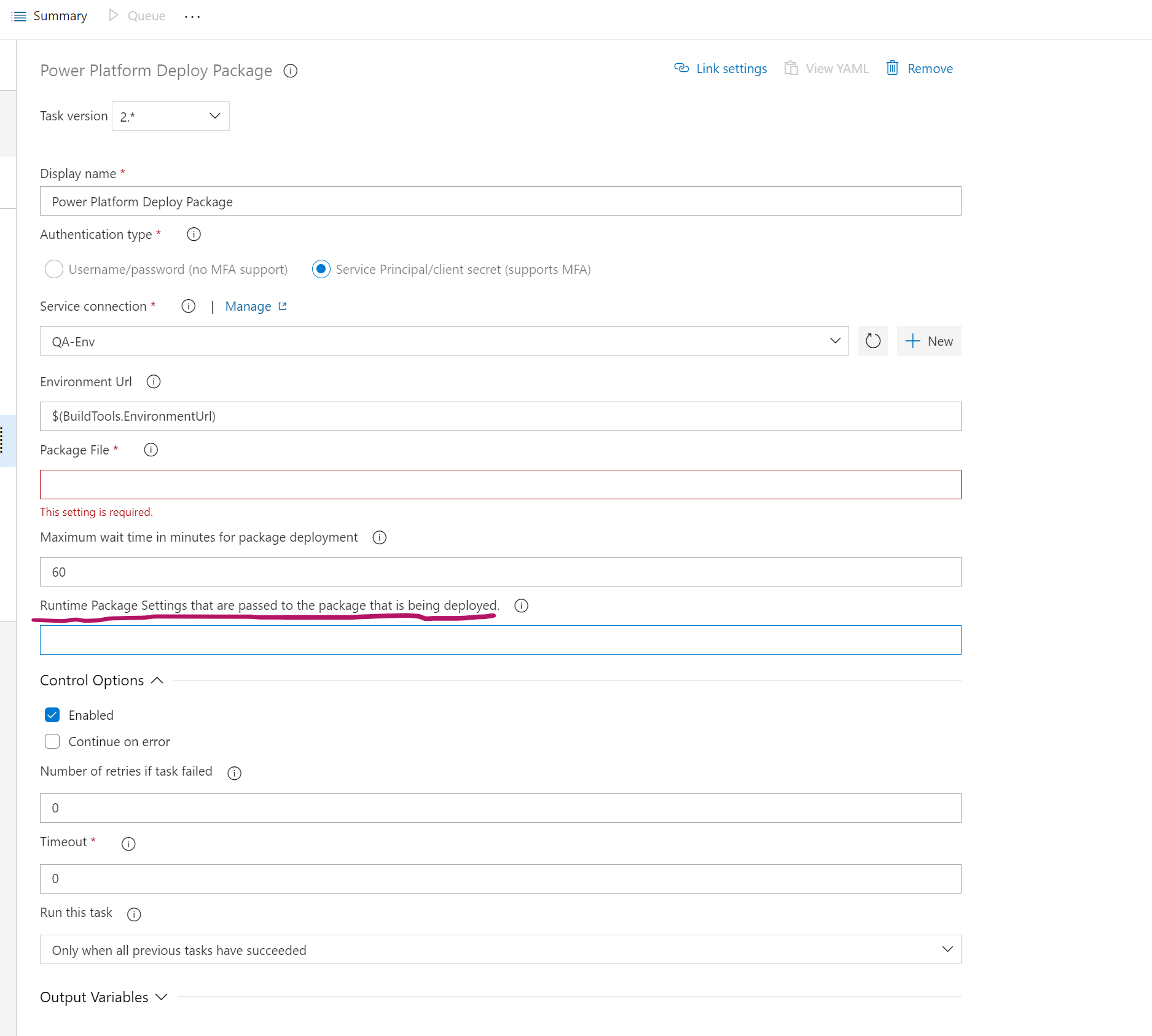Create a New service connection
This screenshot has width=1152, height=1036.
pos(928,341)
